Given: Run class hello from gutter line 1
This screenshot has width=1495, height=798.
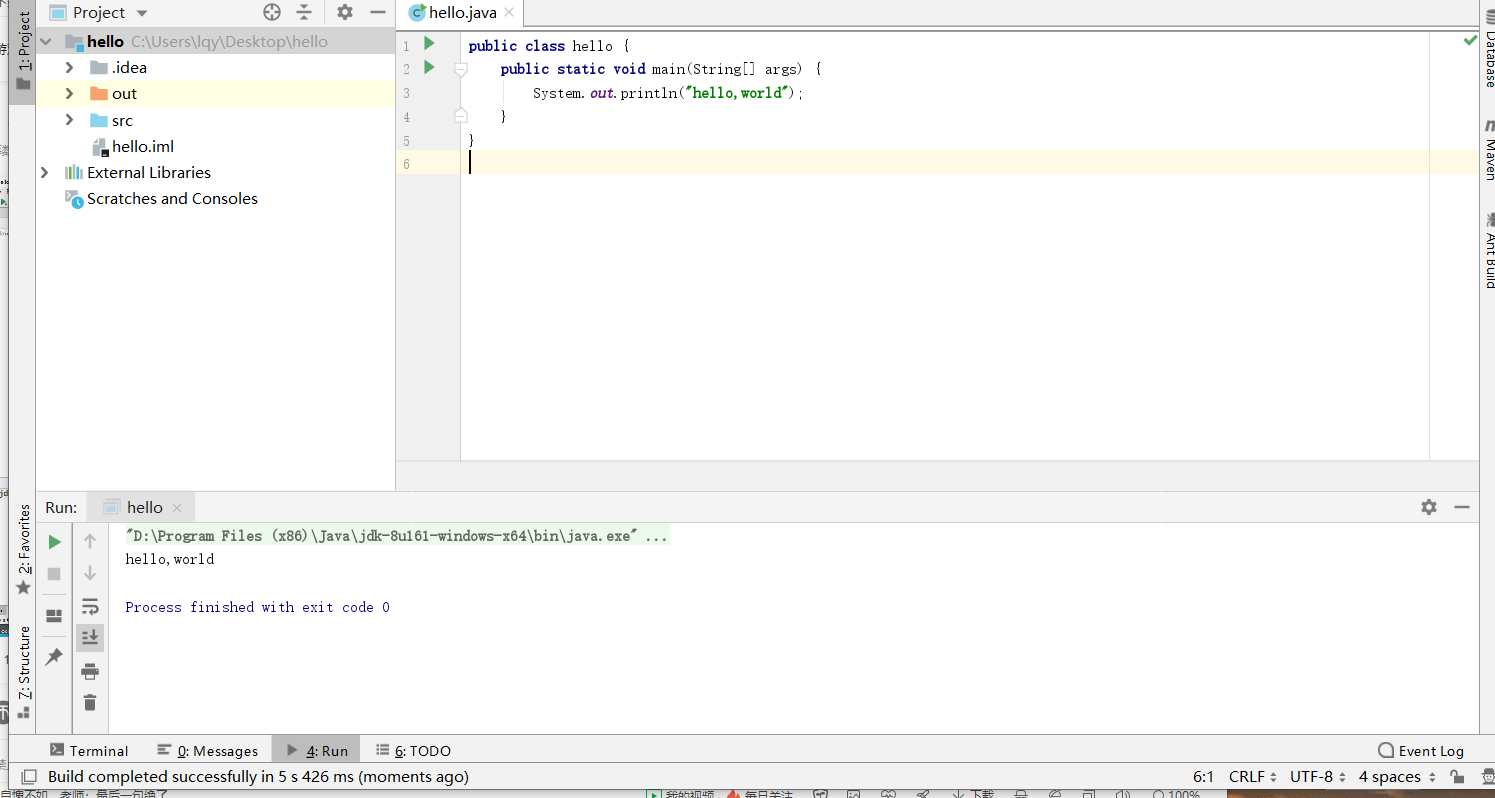Looking at the screenshot, I should (429, 43).
